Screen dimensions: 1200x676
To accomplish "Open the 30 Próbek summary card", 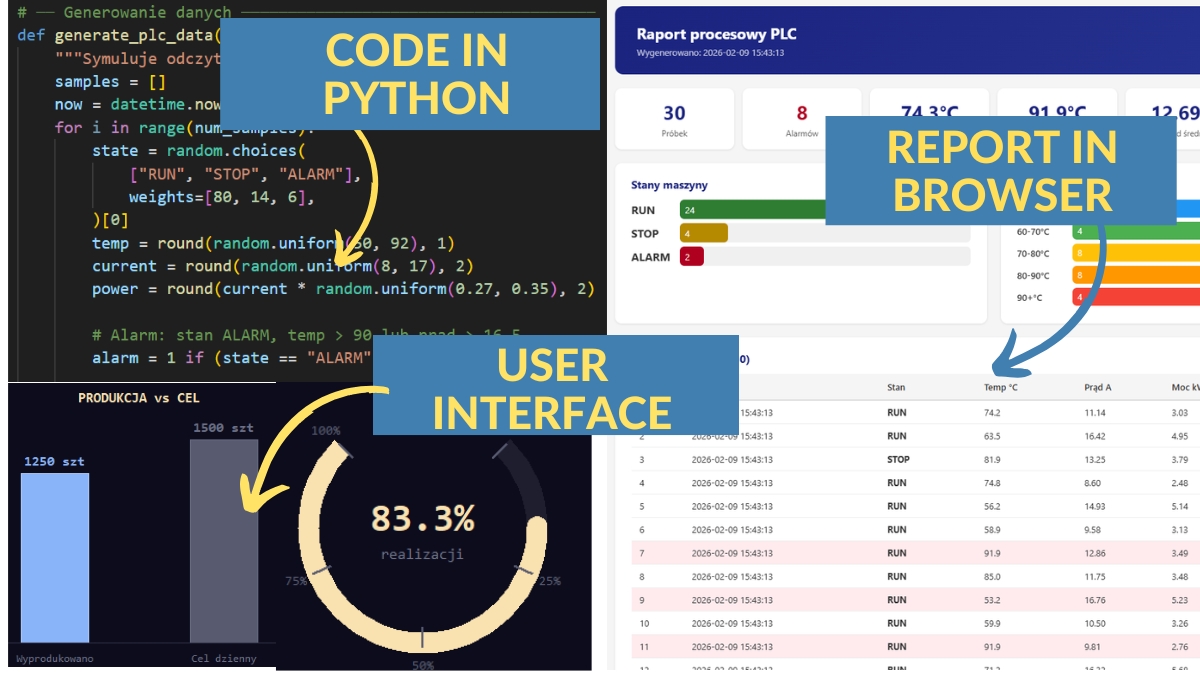I will point(674,119).
